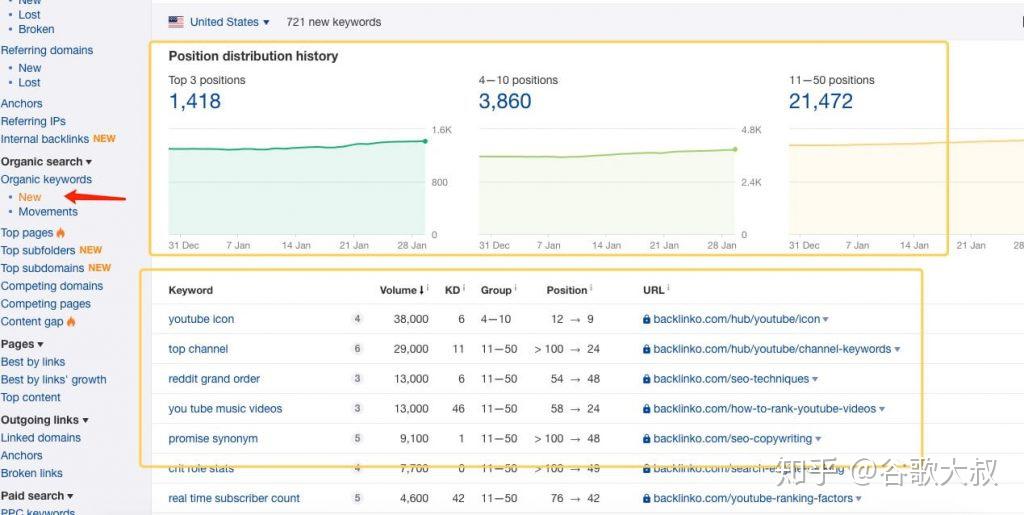The width and height of the screenshot is (1024, 515).
Task: Click the flame icon beside Top pages
Action: [61, 232]
